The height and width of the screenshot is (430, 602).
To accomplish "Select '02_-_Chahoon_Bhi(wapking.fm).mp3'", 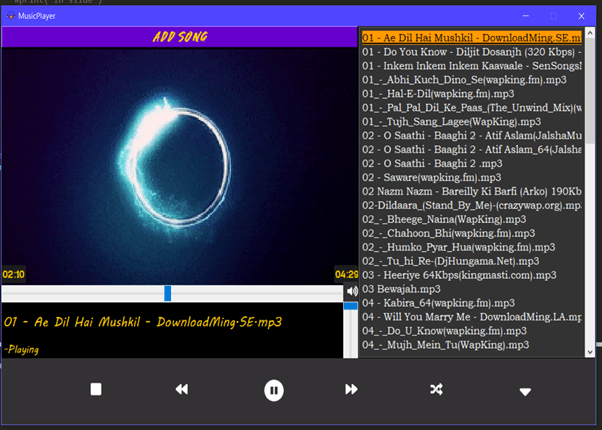I will click(x=448, y=233).
